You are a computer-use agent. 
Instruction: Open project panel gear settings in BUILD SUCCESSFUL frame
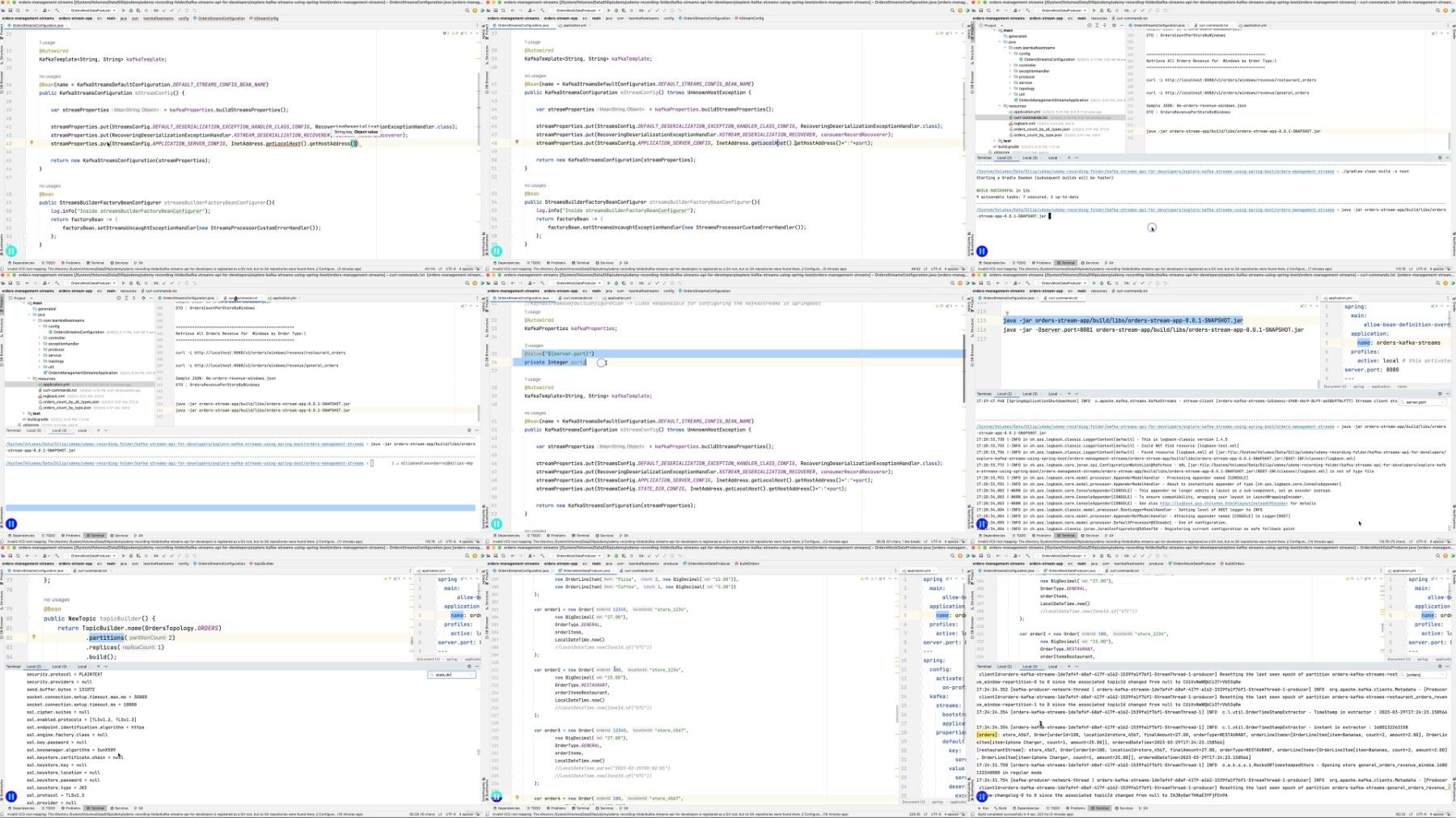point(1114,25)
